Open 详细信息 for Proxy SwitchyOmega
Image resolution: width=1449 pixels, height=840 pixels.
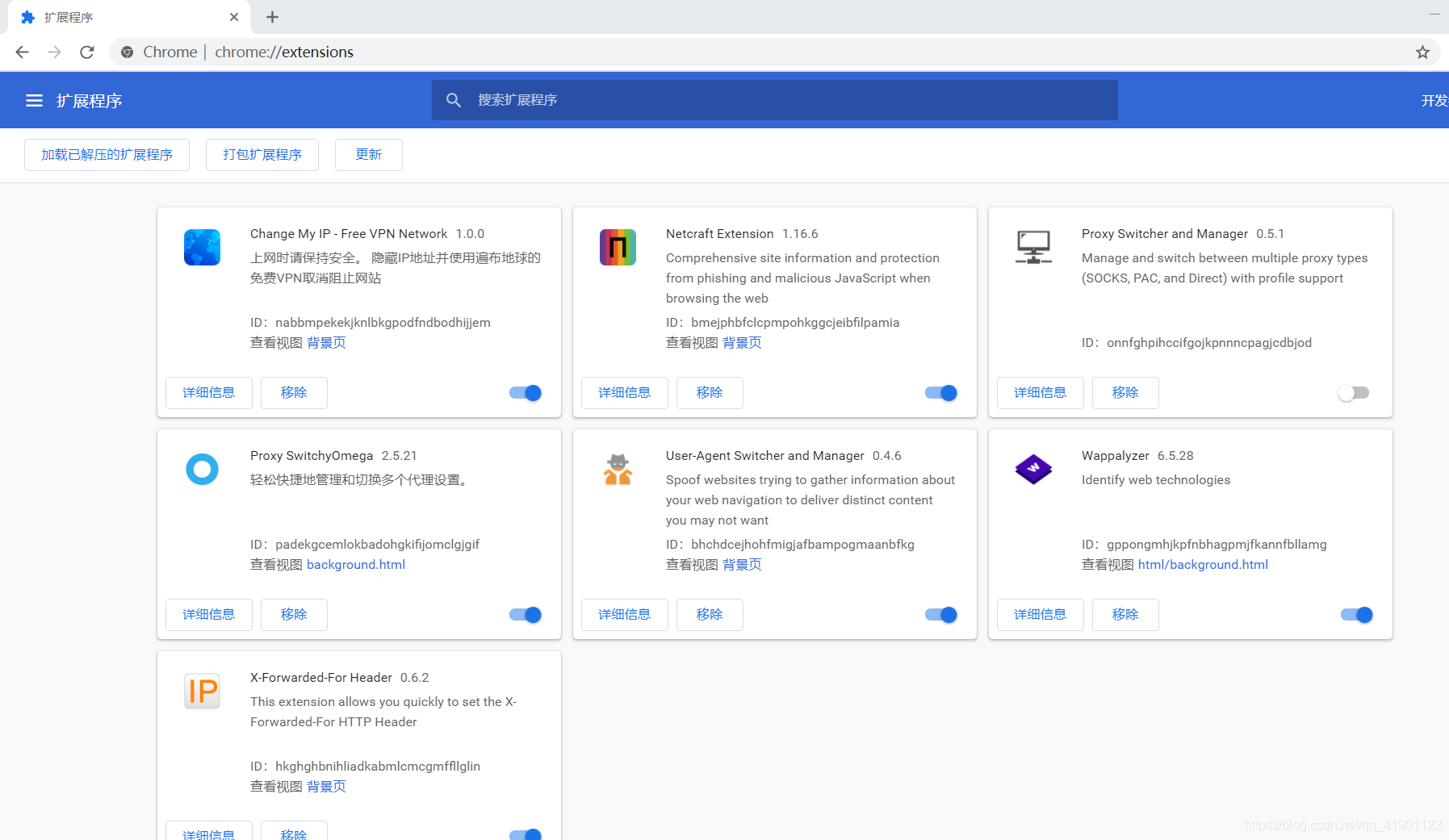tap(209, 615)
